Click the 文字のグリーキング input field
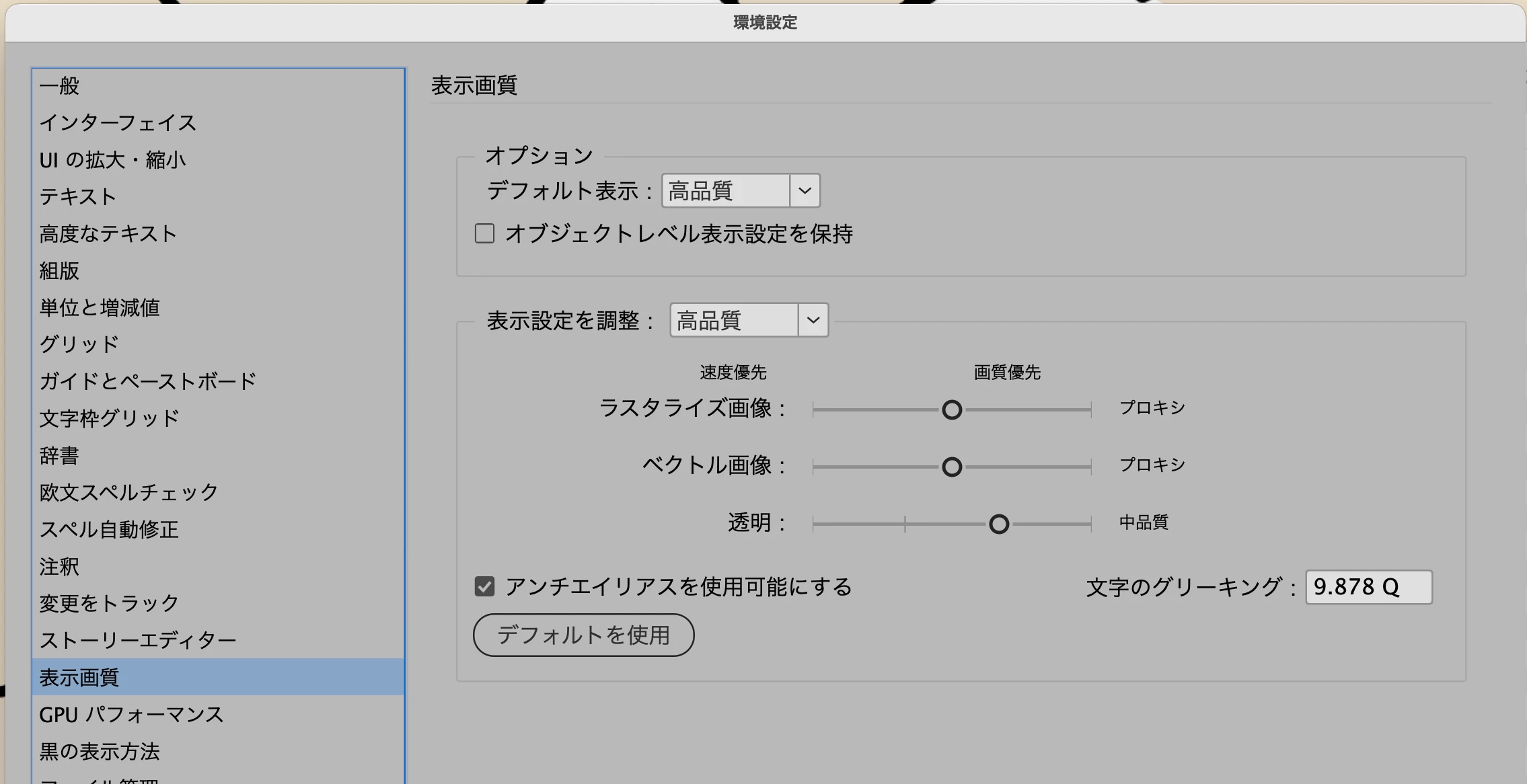 [1368, 587]
